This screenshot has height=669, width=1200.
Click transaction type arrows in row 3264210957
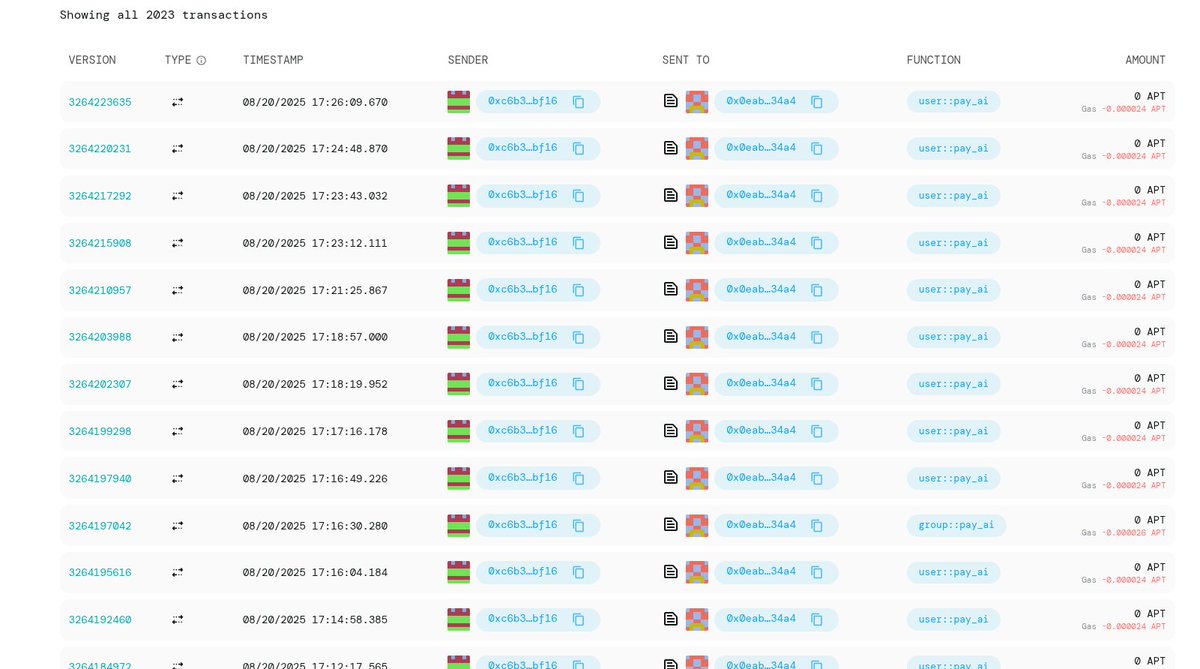pyautogui.click(x=177, y=290)
